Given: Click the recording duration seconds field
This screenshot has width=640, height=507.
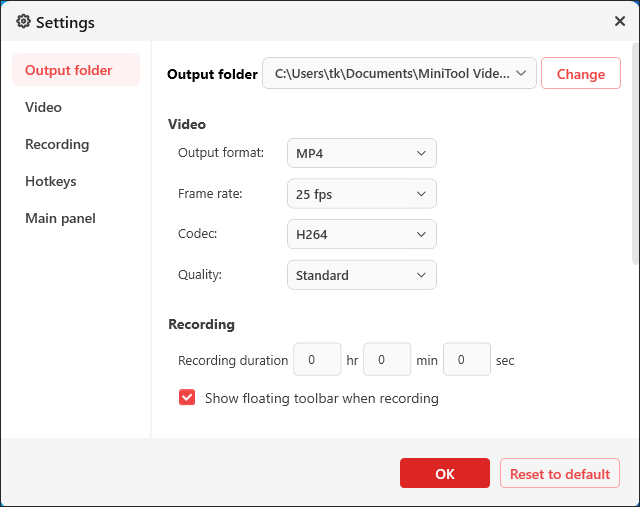Looking at the screenshot, I should tap(467, 359).
